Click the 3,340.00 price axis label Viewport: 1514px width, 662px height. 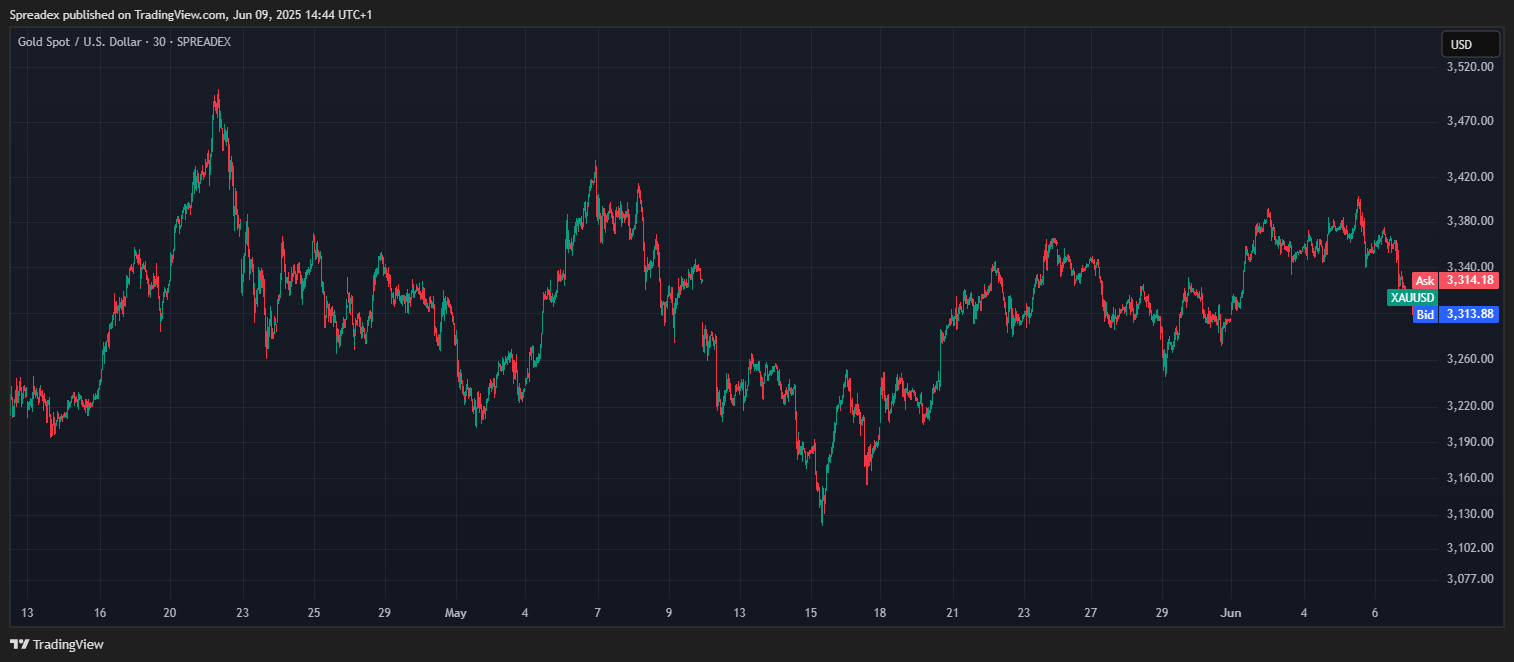(1470, 266)
